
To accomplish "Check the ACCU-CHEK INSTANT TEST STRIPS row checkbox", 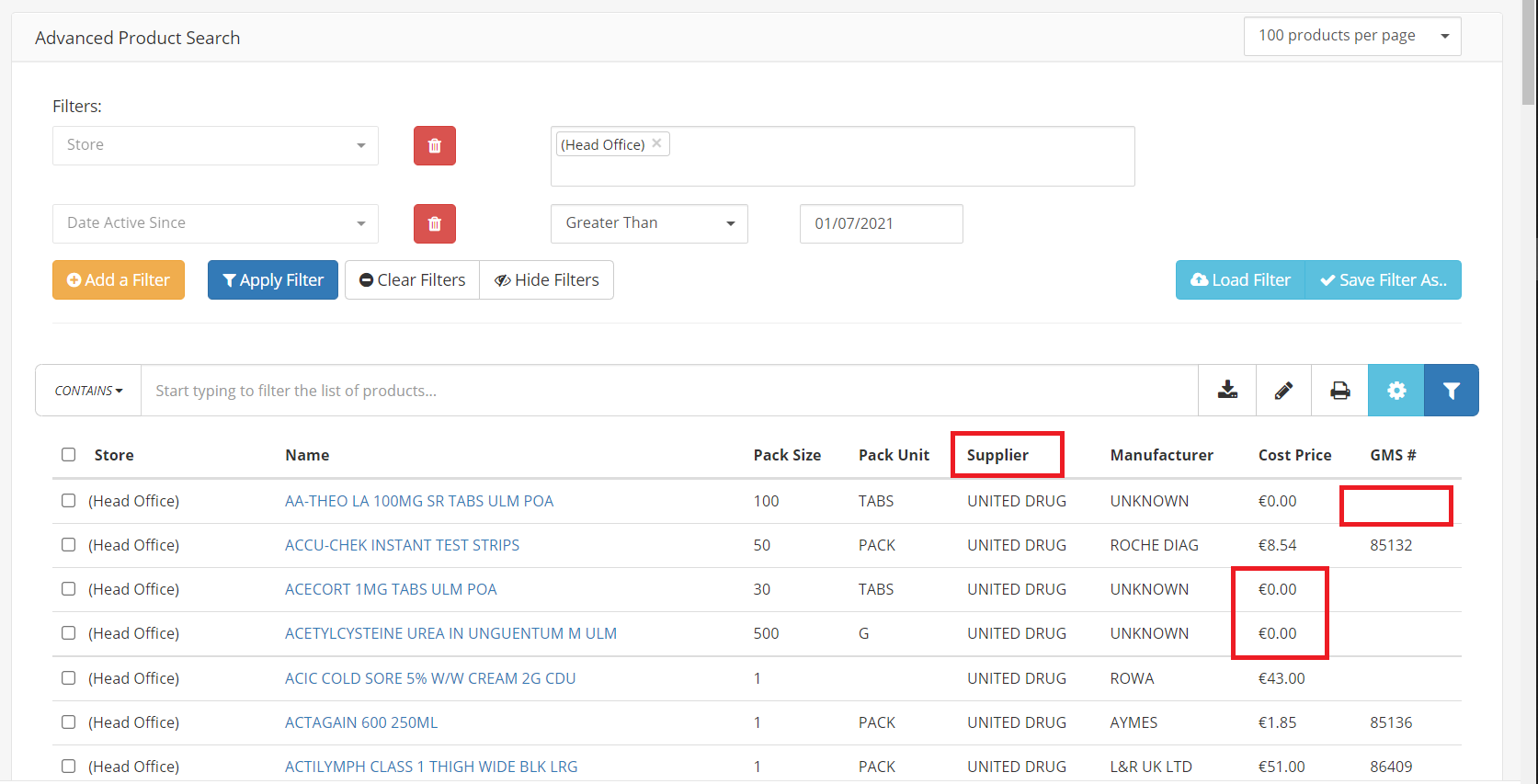I will (x=69, y=545).
